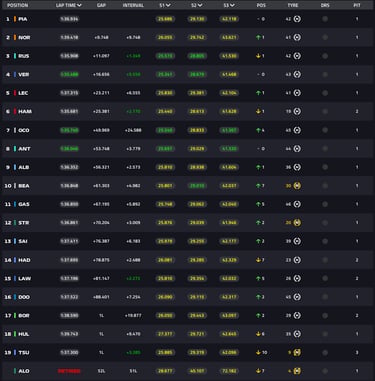The width and height of the screenshot is (375, 381).
Task: Click HAM's white tyre icon
Action: pyautogui.click(x=297, y=111)
